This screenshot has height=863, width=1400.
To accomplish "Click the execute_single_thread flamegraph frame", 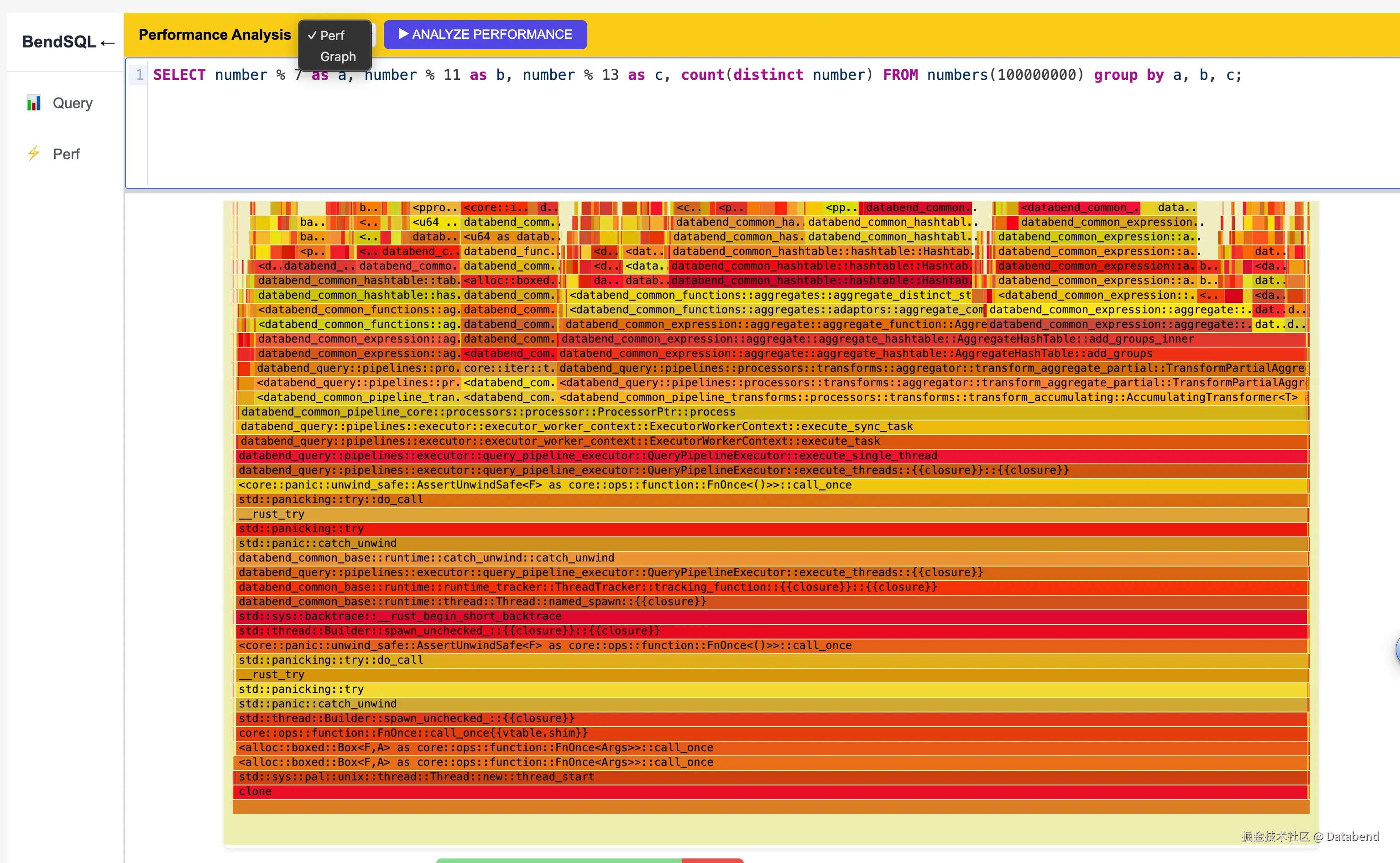I will pyautogui.click(x=771, y=456).
